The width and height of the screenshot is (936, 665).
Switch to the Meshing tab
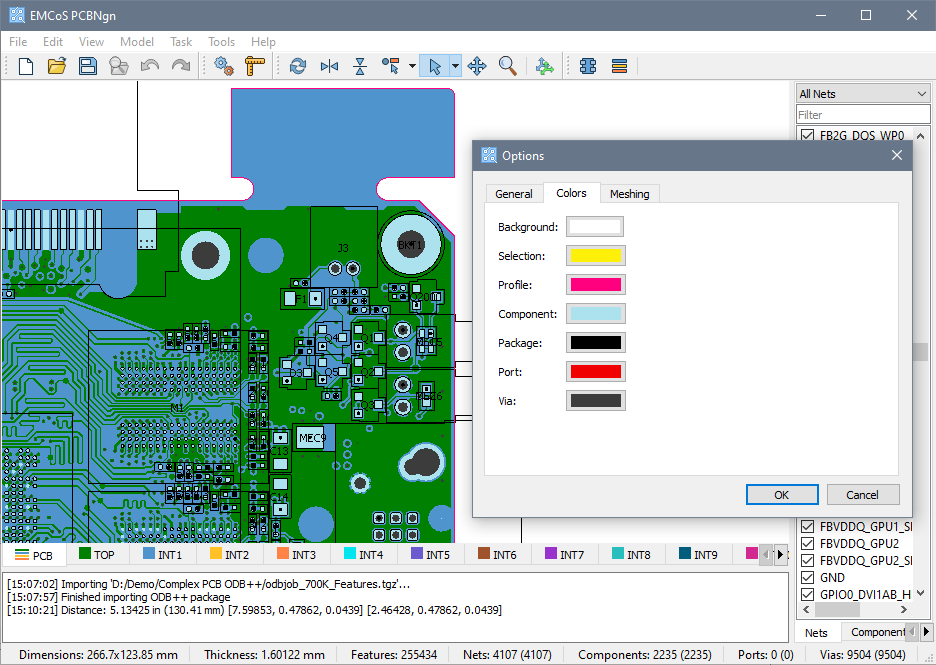pyautogui.click(x=629, y=194)
